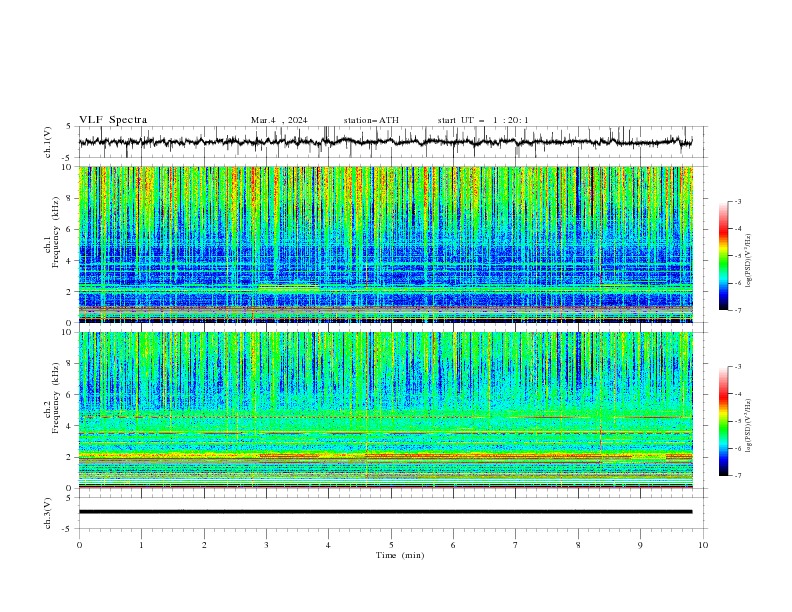Click the "ch.1(V)" waveform axis label
This screenshot has width=792, height=612.
coord(48,142)
